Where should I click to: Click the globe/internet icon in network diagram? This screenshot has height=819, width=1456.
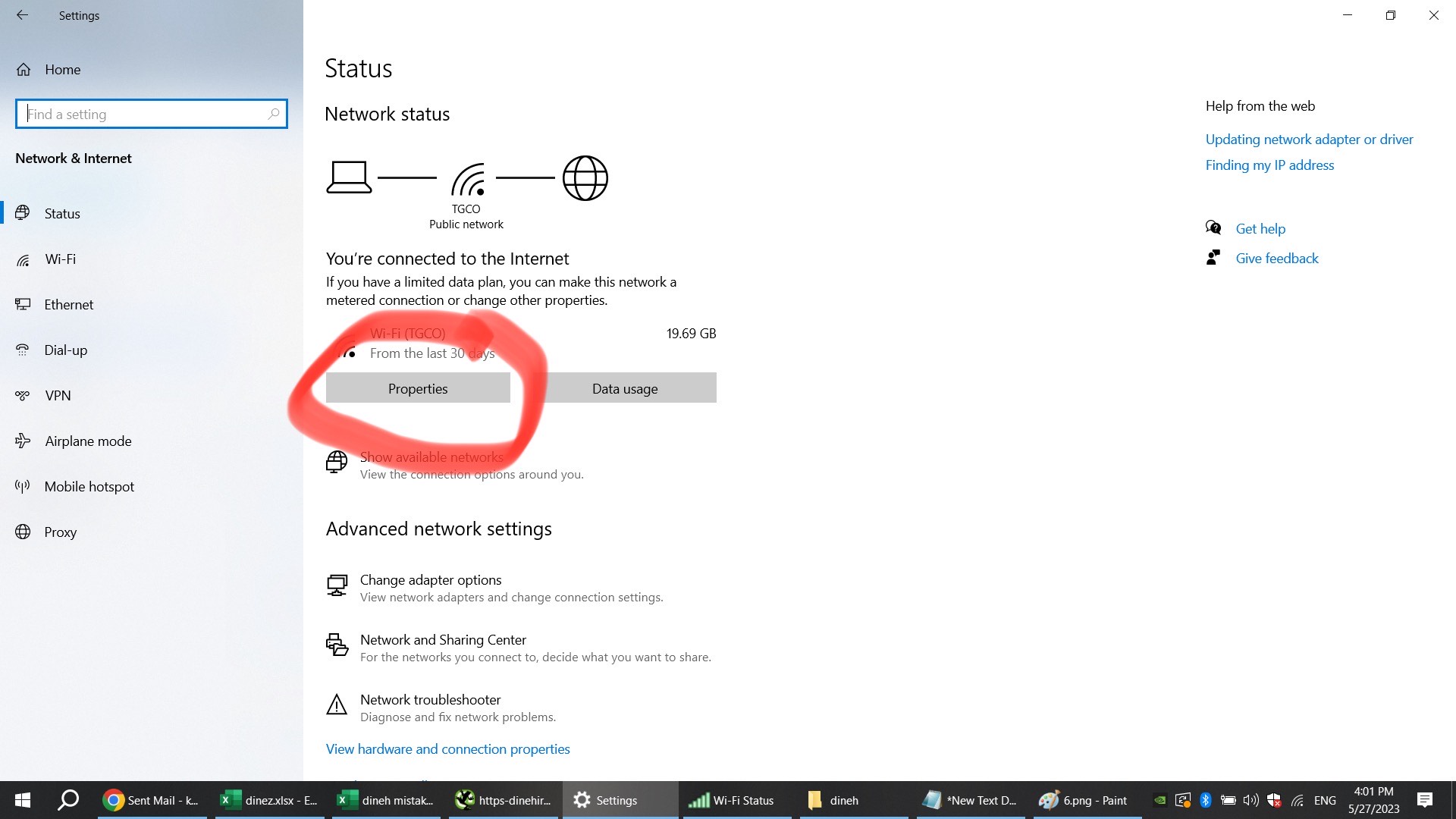pyautogui.click(x=584, y=178)
